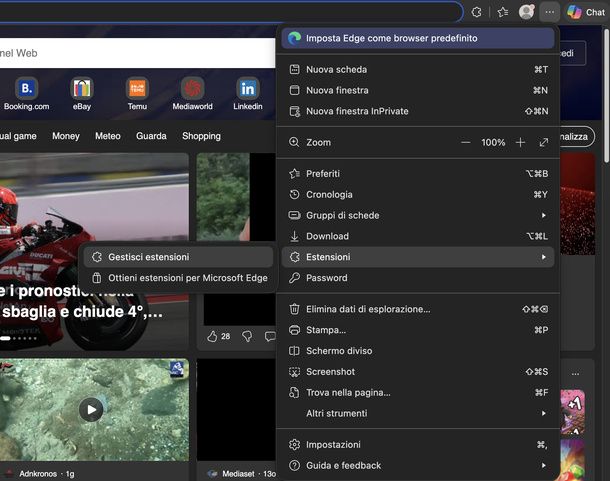
Task: Click the three dots on the right side card
Action: 575,374
